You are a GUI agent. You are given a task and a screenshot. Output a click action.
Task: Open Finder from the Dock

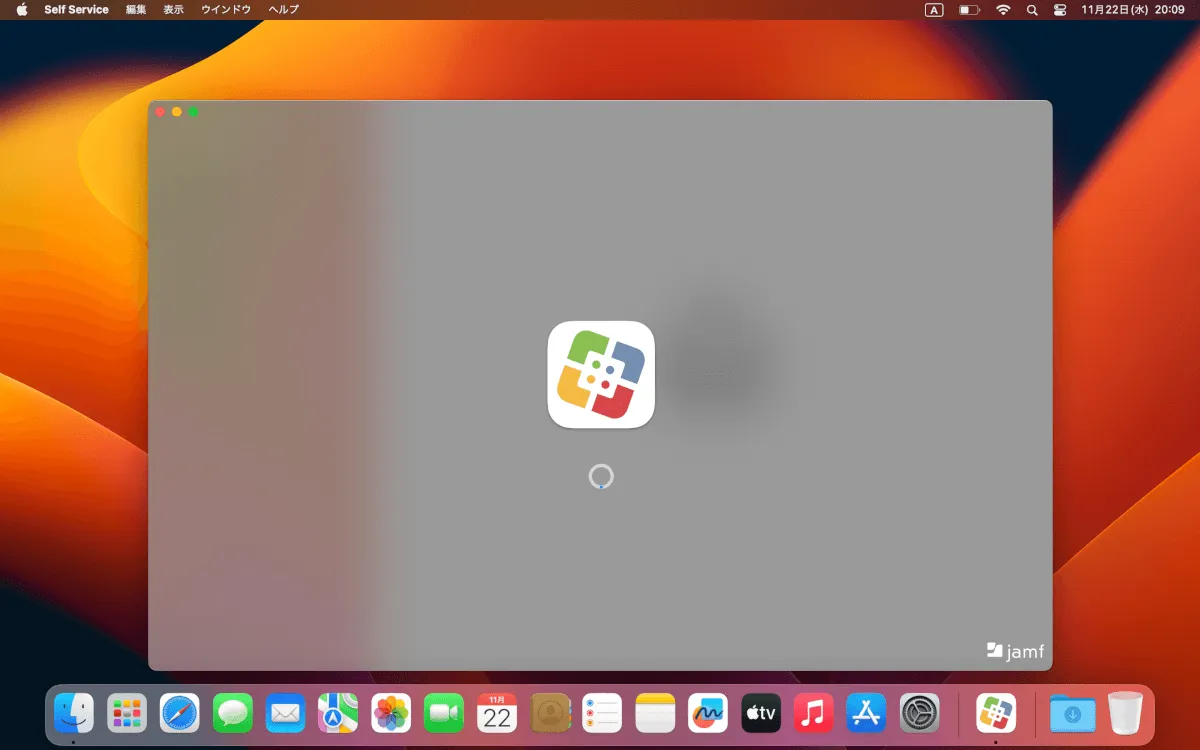point(74,713)
